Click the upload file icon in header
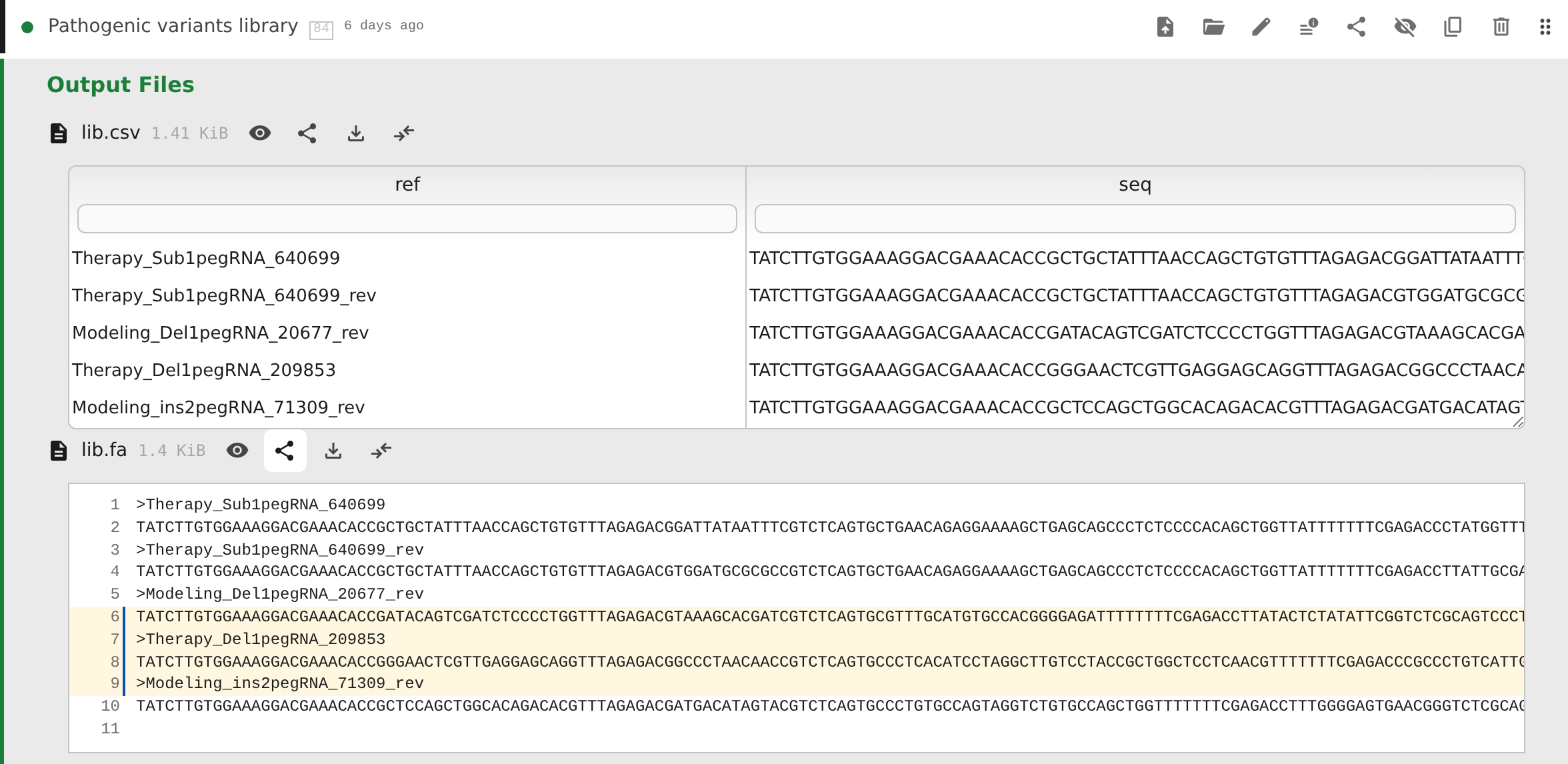Screen dimensions: 1568x764 point(1165,27)
